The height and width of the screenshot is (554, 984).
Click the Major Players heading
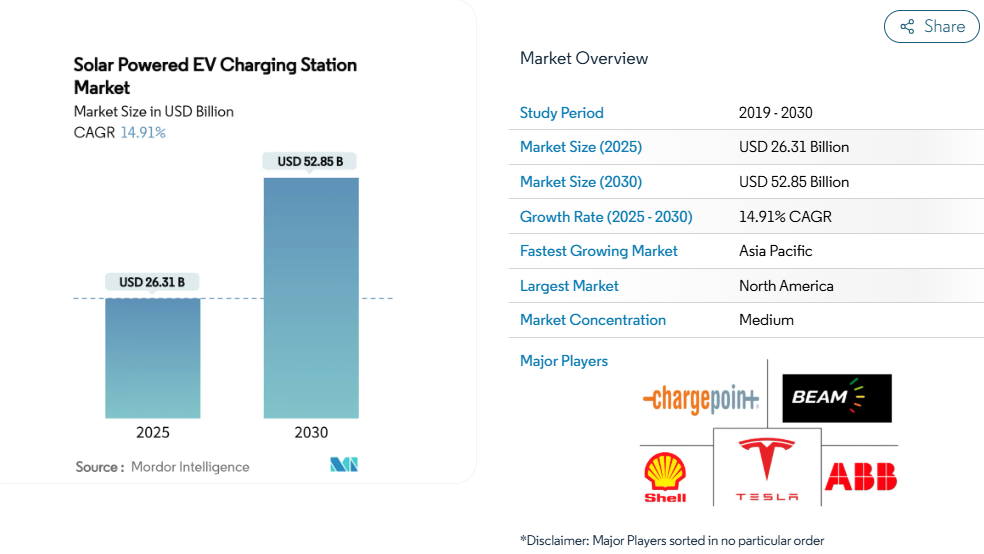pos(563,361)
